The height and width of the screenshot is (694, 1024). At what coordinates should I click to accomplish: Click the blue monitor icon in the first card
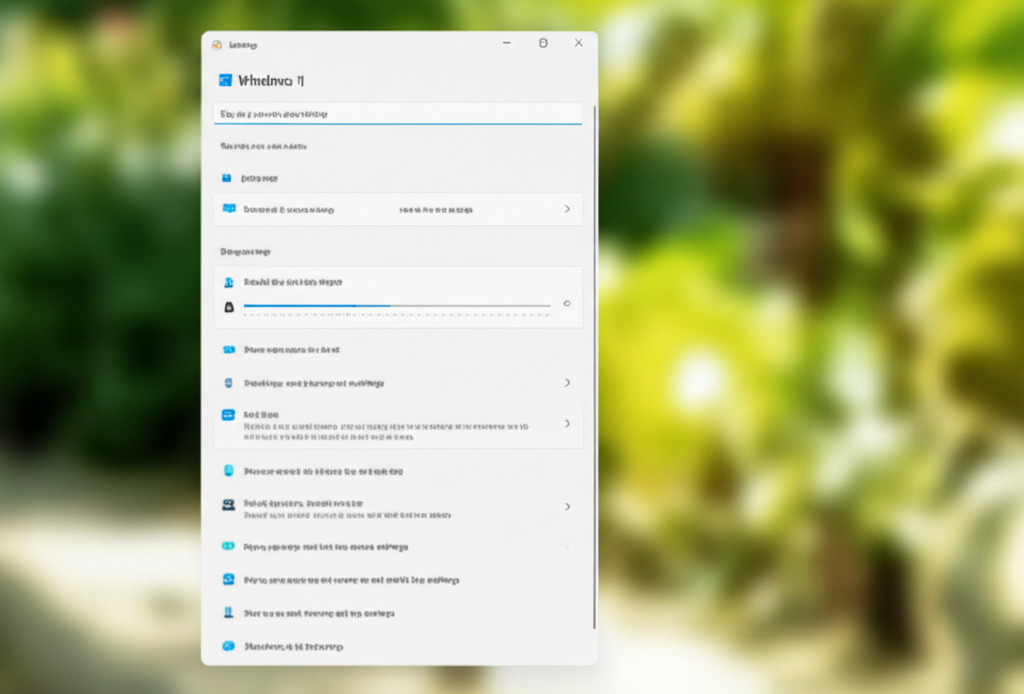pos(229,209)
